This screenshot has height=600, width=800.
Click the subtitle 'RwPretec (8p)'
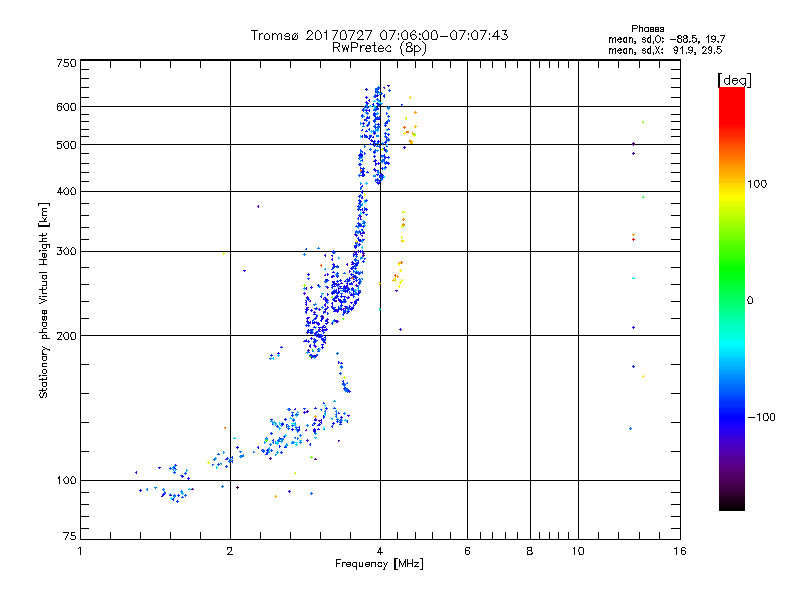coord(379,48)
